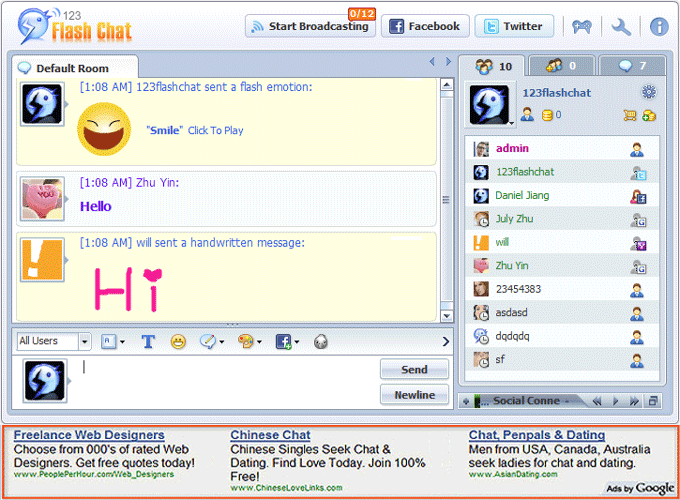This screenshot has width=680, height=500.
Task: Open the Freelance Web Designers ad link
Action: point(89,435)
